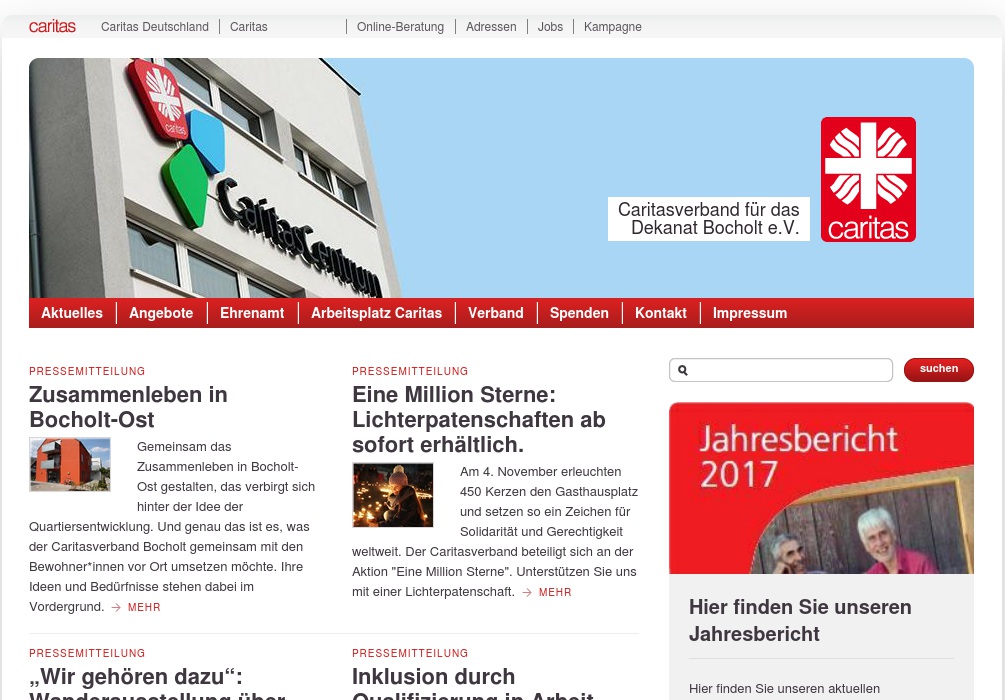Focus the search input field
This screenshot has height=700, width=1005.
click(781, 370)
